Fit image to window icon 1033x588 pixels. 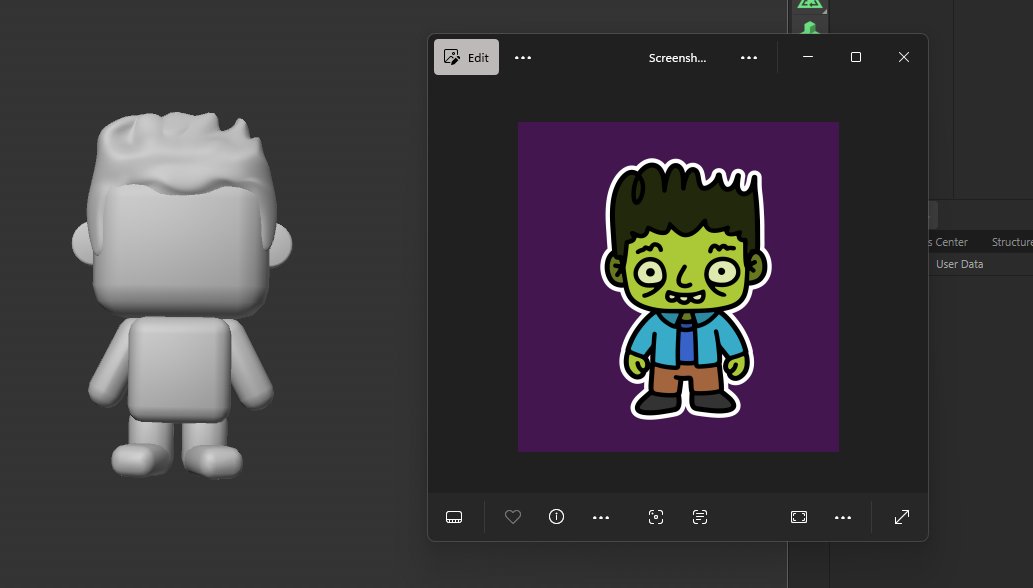coord(798,517)
